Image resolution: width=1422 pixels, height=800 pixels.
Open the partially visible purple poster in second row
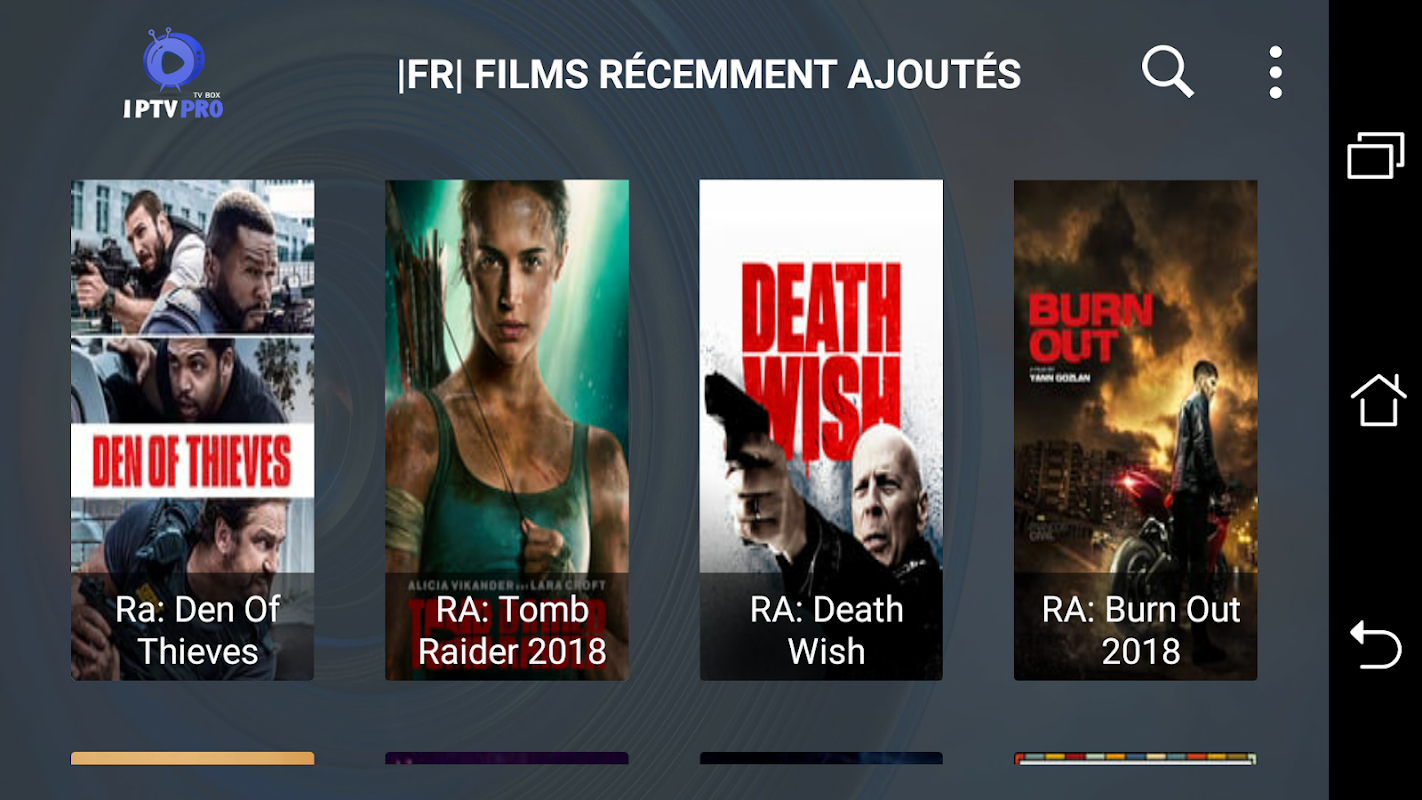(x=507, y=758)
